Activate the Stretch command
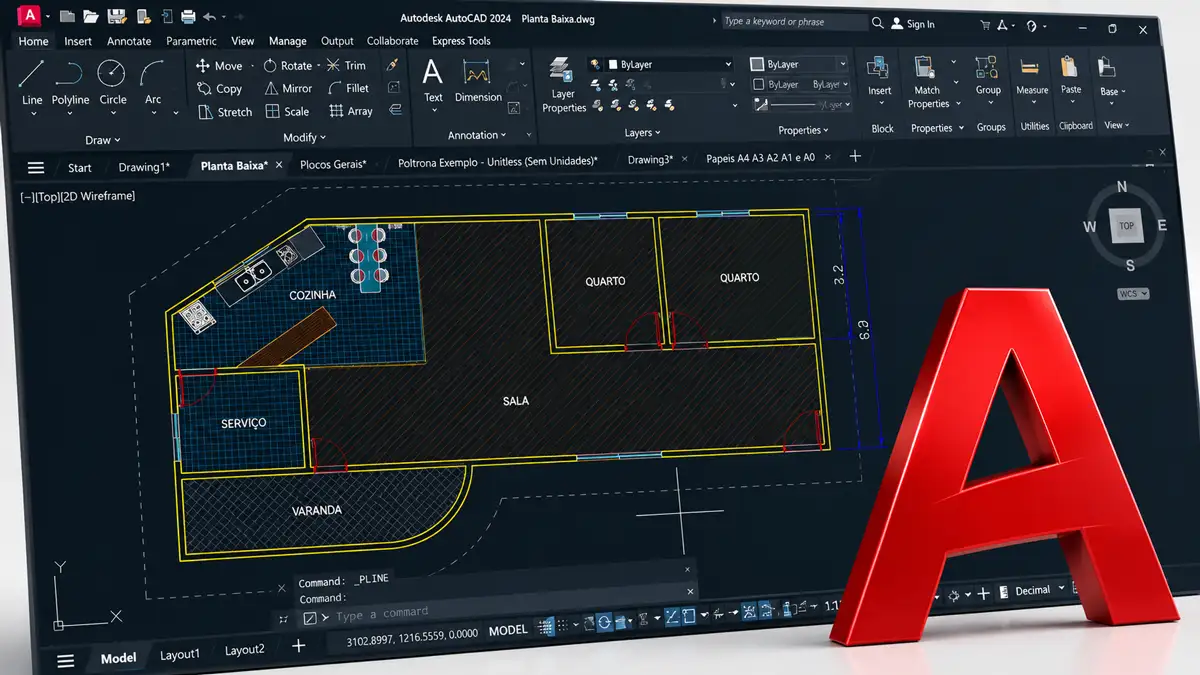This screenshot has width=1200, height=675. (x=224, y=112)
